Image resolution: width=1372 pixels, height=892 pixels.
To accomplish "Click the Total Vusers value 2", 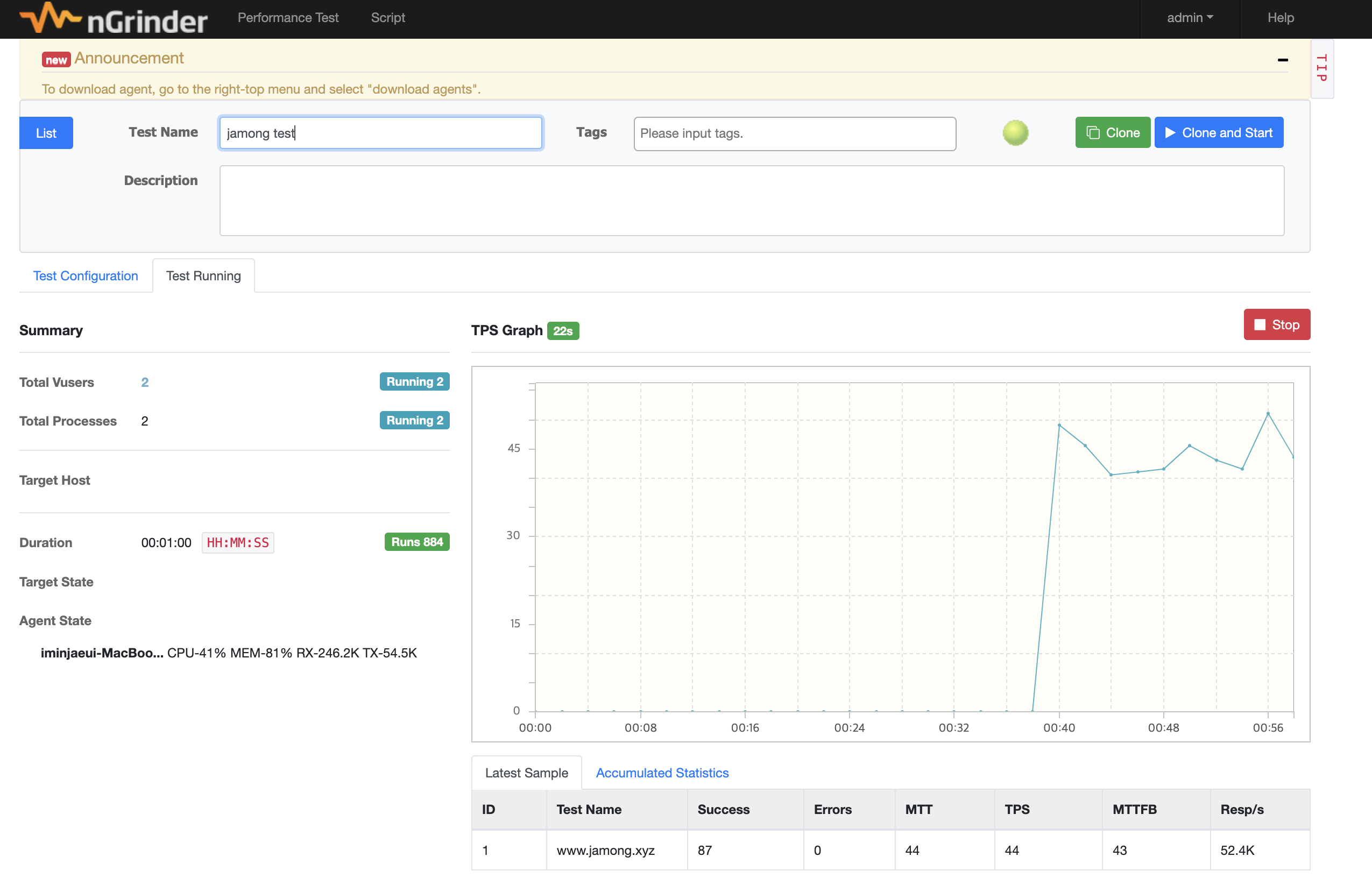I will tap(145, 383).
